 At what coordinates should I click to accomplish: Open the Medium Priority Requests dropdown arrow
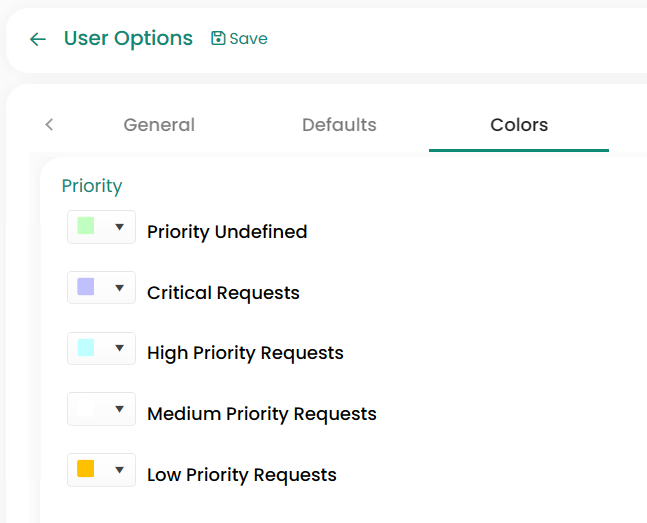119,409
